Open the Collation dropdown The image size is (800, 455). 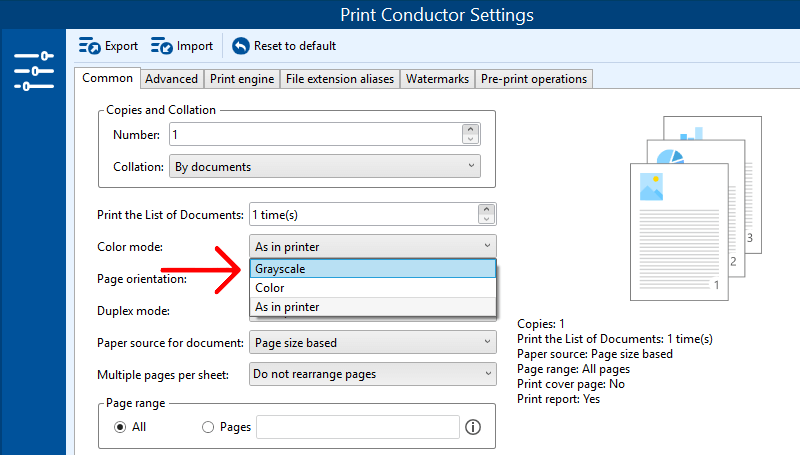[324, 167]
